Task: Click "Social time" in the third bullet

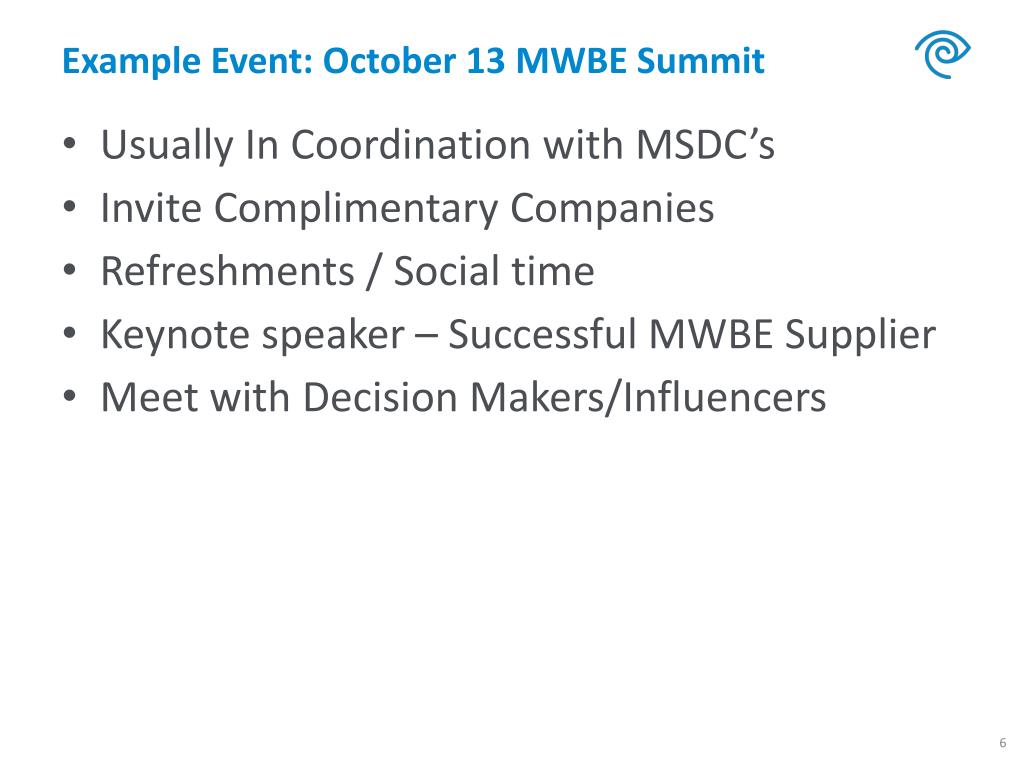Action: coord(494,272)
